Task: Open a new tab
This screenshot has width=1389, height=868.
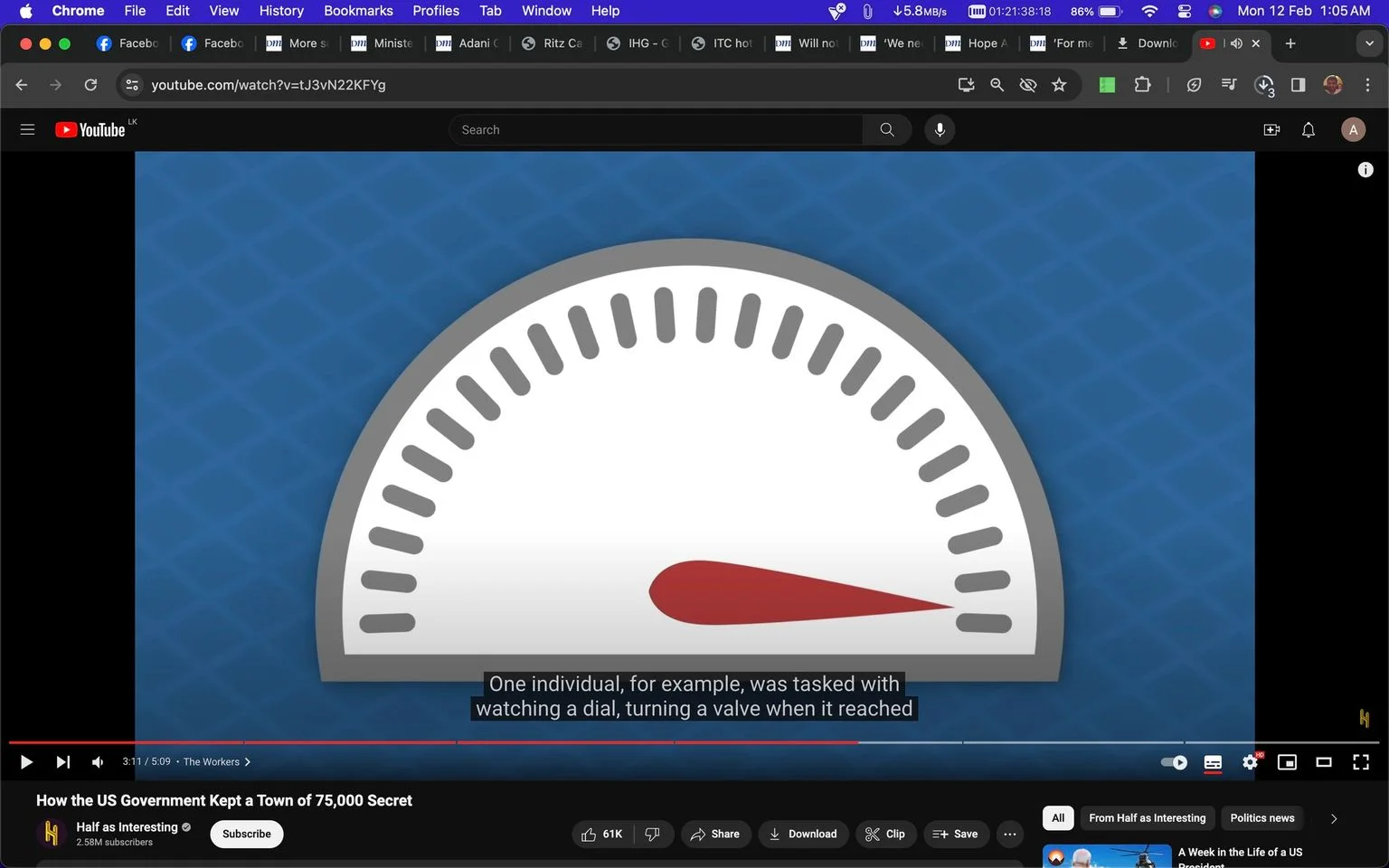Action: [x=1290, y=43]
